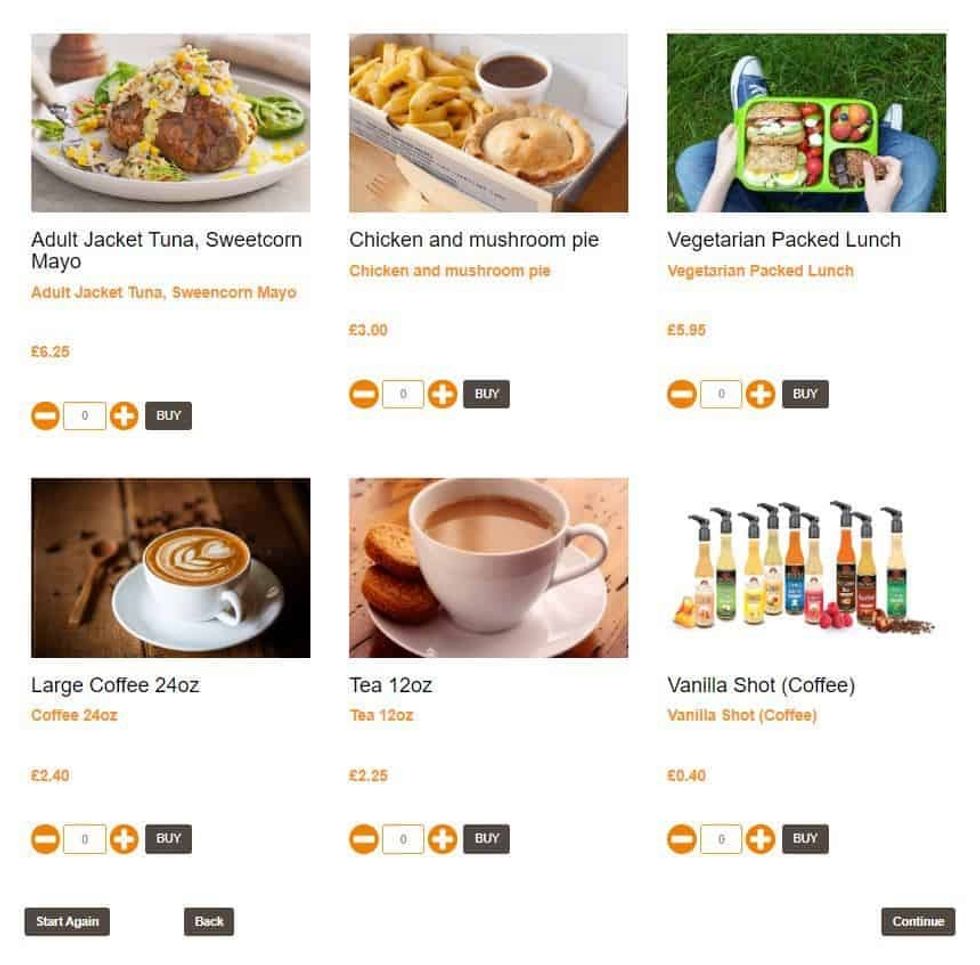The height and width of the screenshot is (965, 980).
Task: Decrease Large Coffee 24oz quantity with minus
Action: pyautogui.click(x=46, y=839)
